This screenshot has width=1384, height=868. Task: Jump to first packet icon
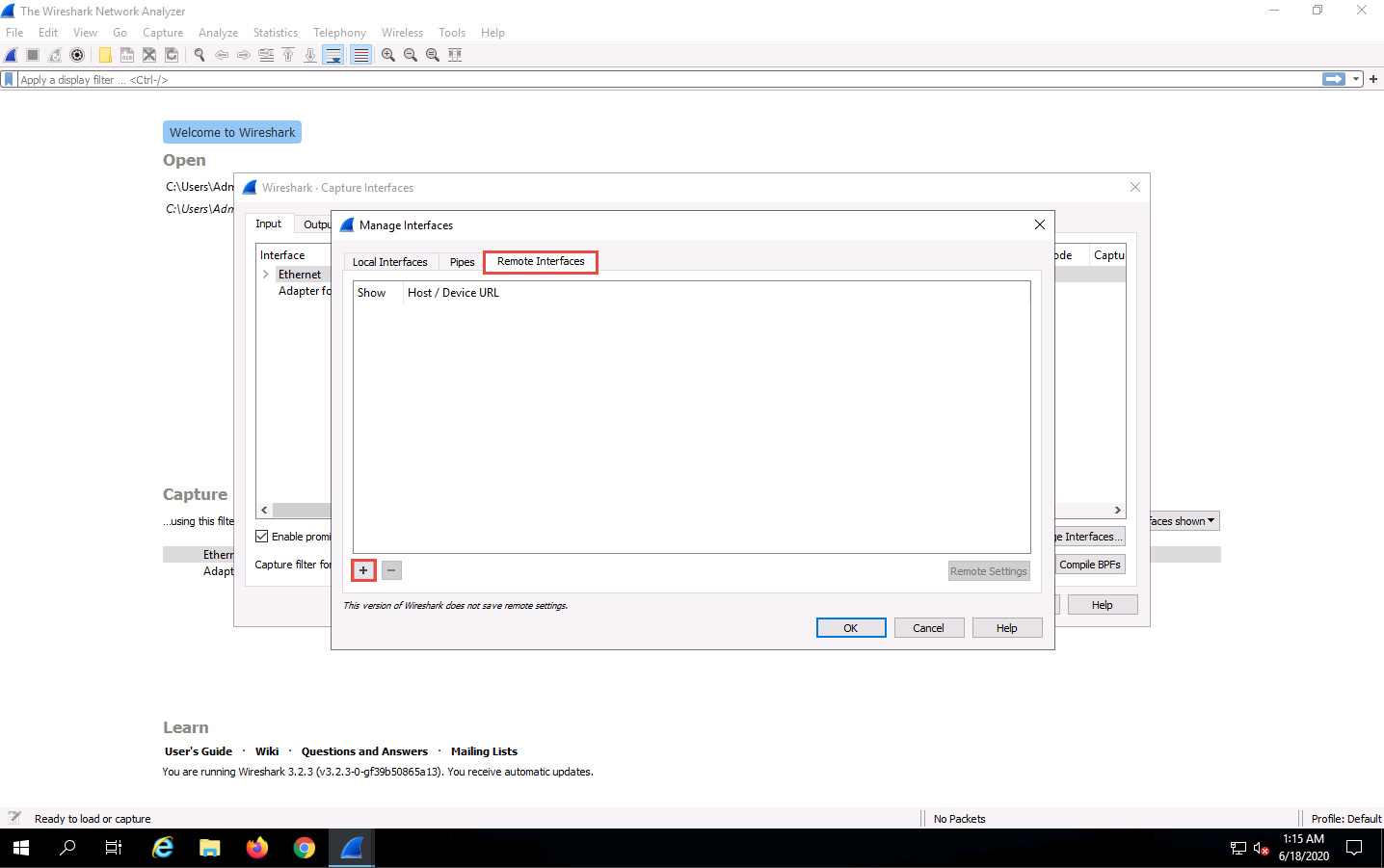[x=288, y=55]
